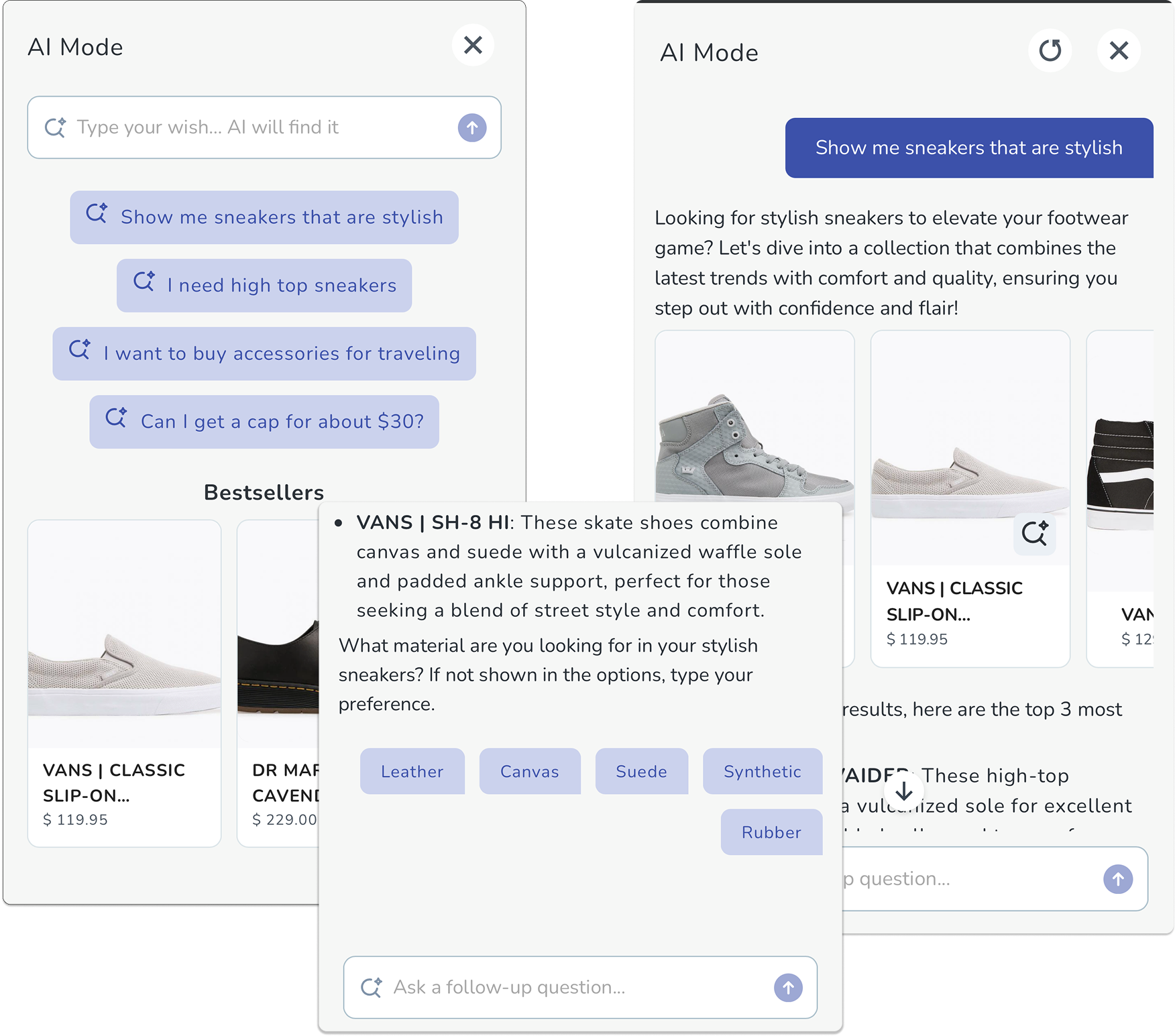Send the message in the right chat panel
Viewport: 1175px width, 1036px height.
click(1118, 879)
